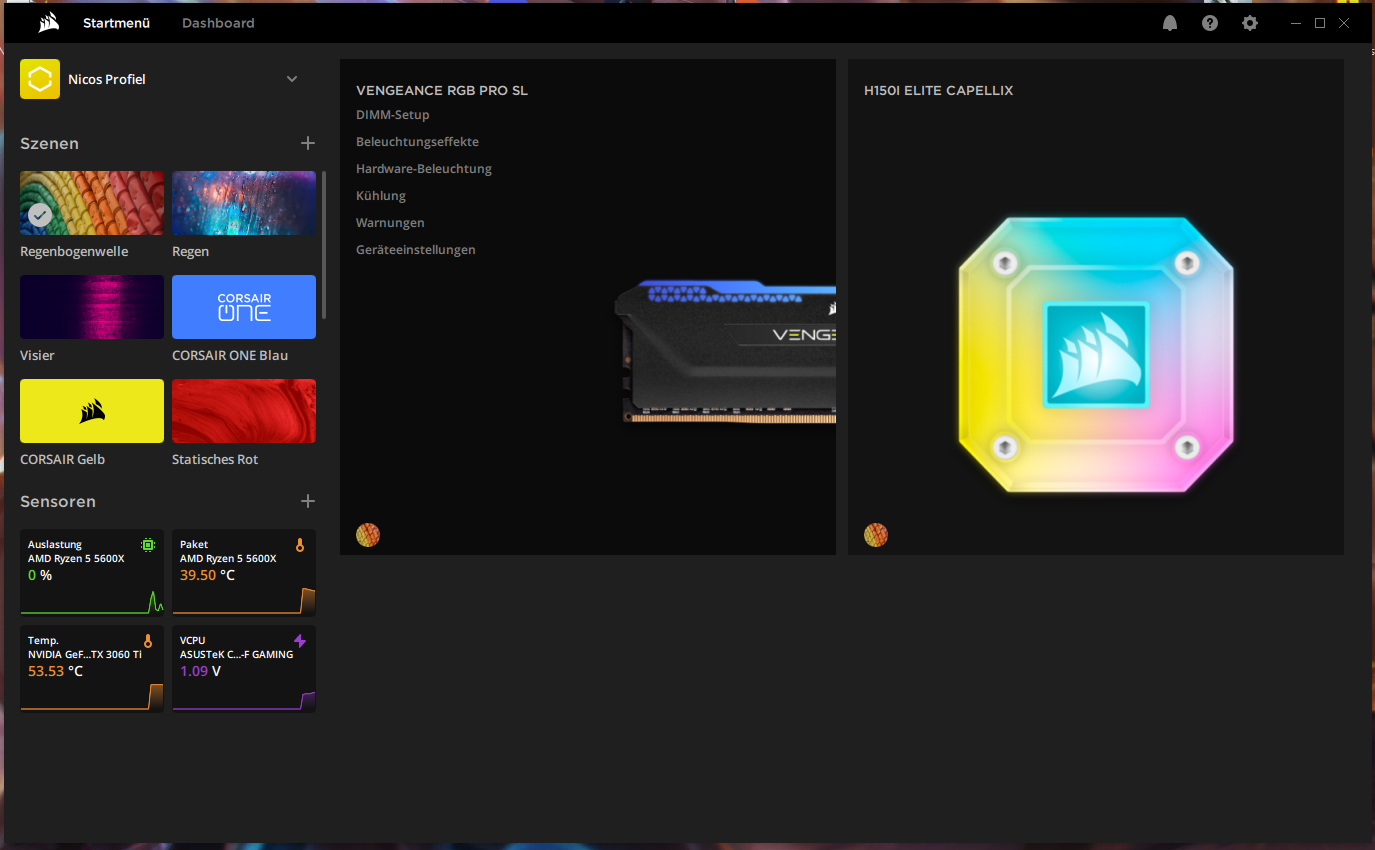
Task: Click scene indicator icon under H150I ELITE CAPELLIX
Action: click(x=876, y=535)
